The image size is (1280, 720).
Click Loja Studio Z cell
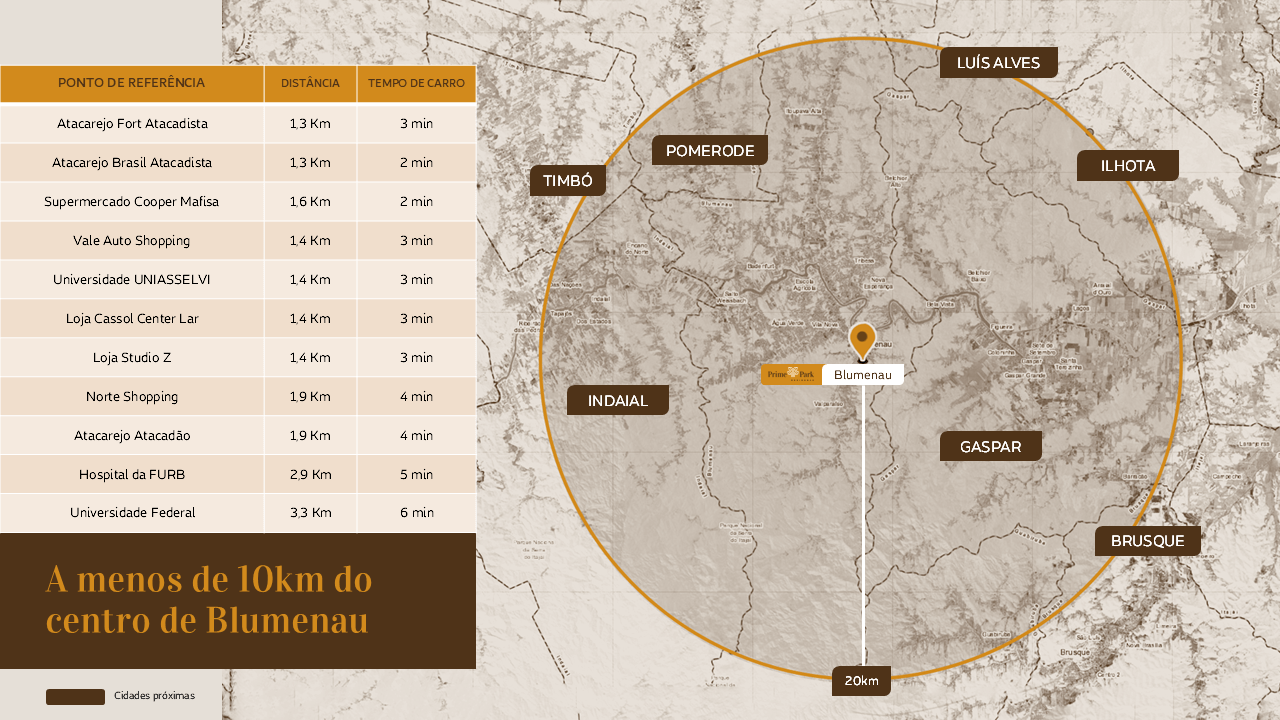click(x=132, y=358)
